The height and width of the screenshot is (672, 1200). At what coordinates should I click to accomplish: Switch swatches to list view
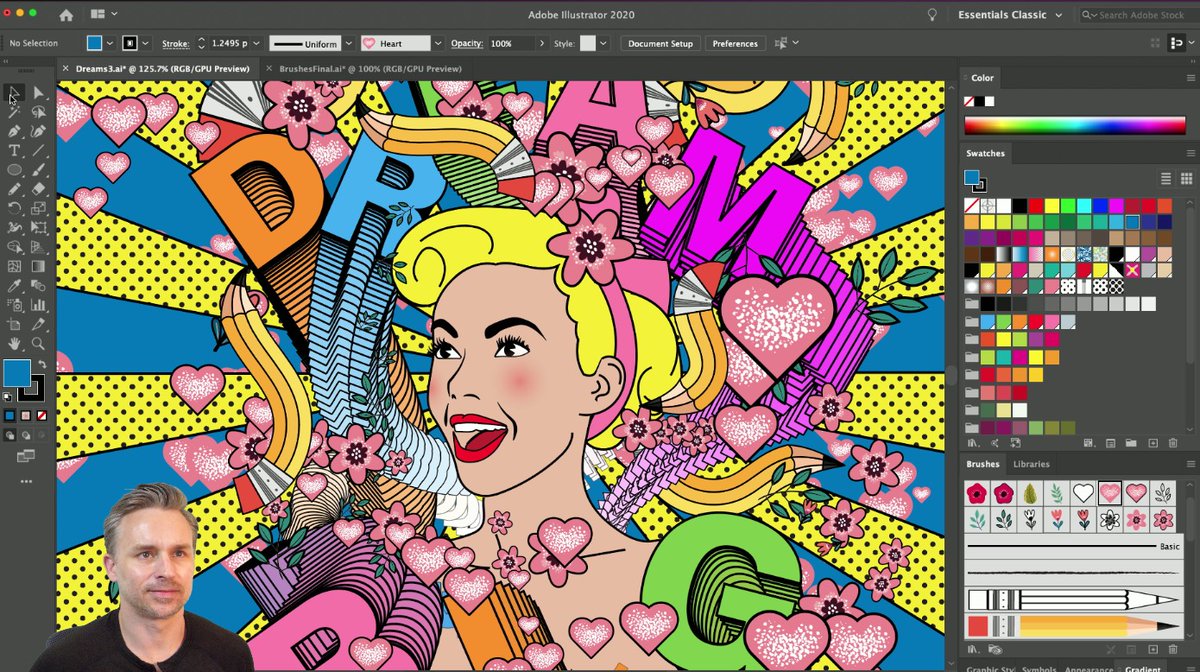tap(1165, 178)
